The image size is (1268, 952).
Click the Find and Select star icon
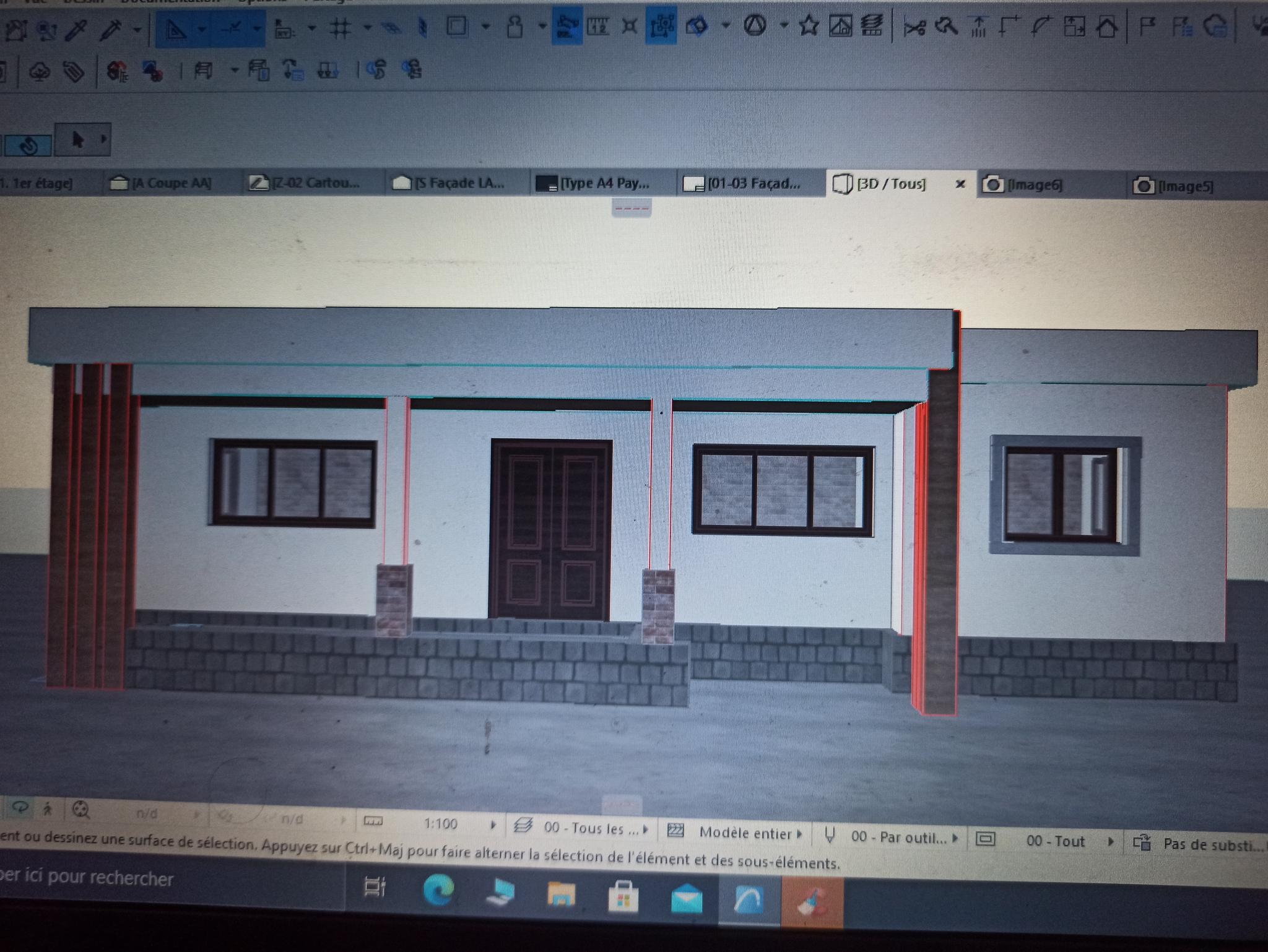click(x=809, y=26)
